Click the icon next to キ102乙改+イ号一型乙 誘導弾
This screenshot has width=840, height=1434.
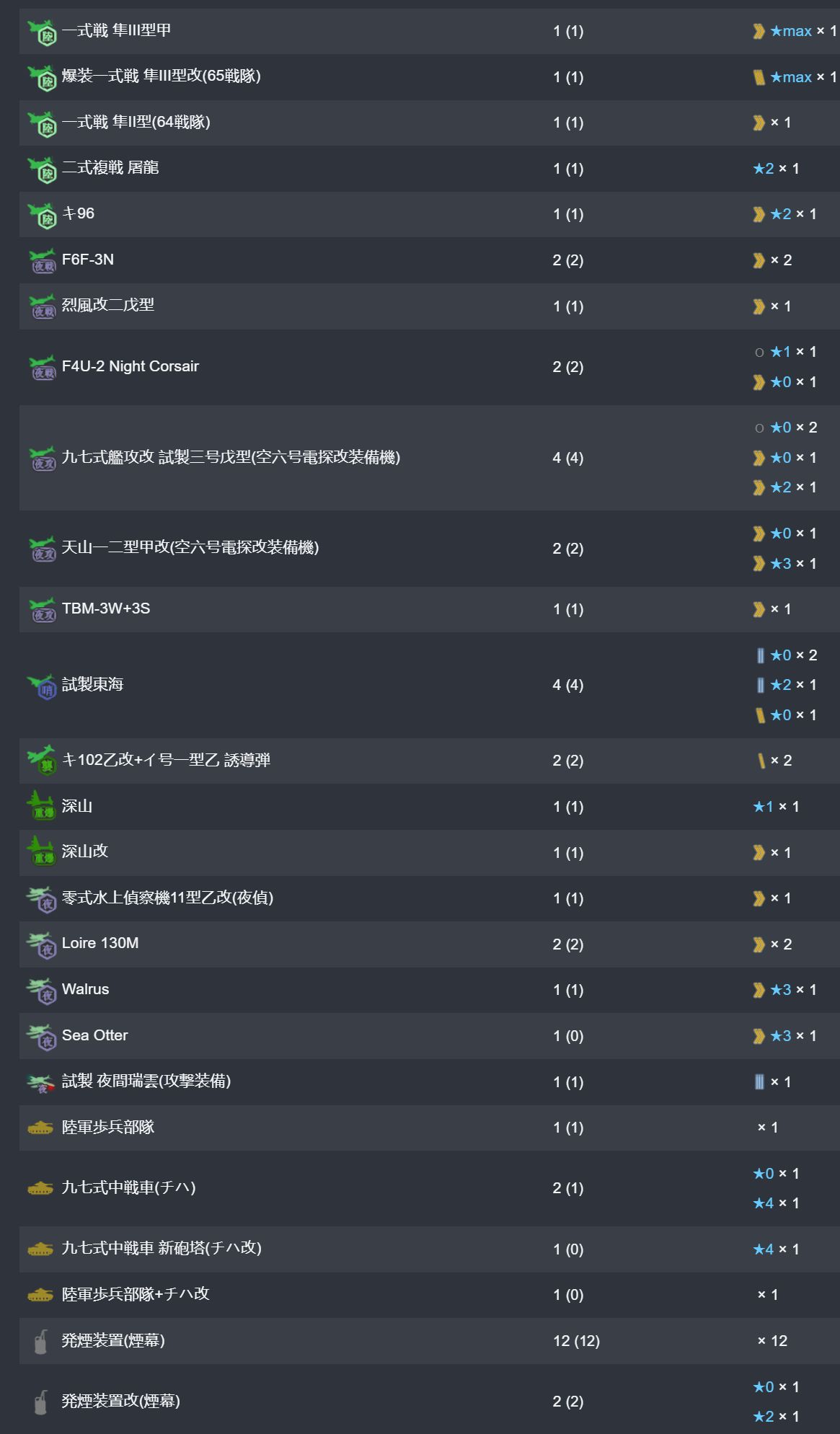coord(42,761)
